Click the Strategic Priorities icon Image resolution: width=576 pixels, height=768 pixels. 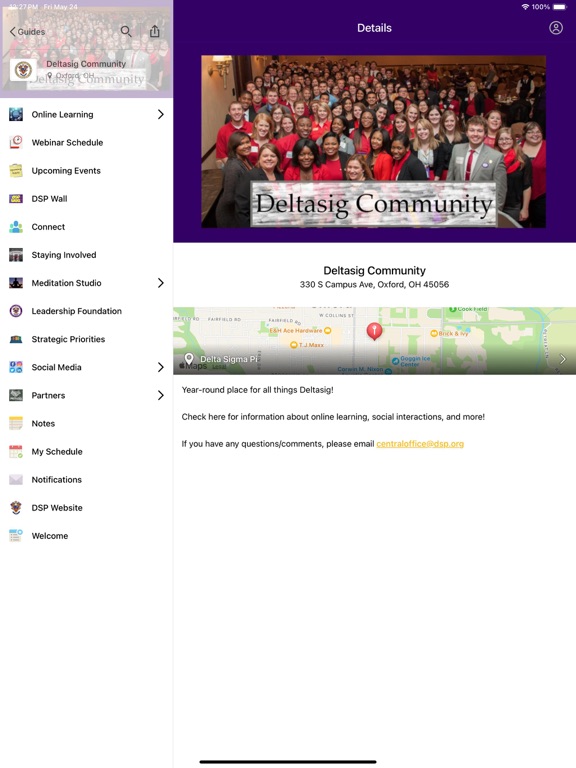(16, 339)
